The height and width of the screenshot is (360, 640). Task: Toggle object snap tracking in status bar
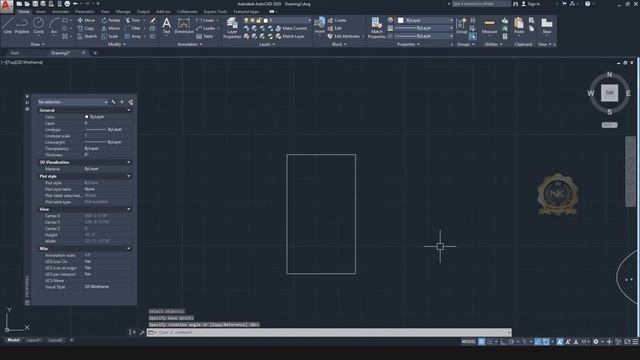[x=538, y=342]
